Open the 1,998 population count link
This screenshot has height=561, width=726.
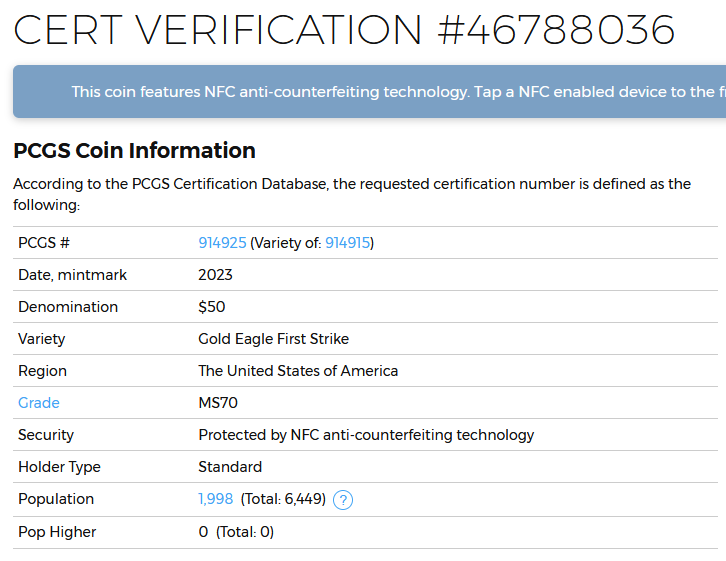point(216,499)
